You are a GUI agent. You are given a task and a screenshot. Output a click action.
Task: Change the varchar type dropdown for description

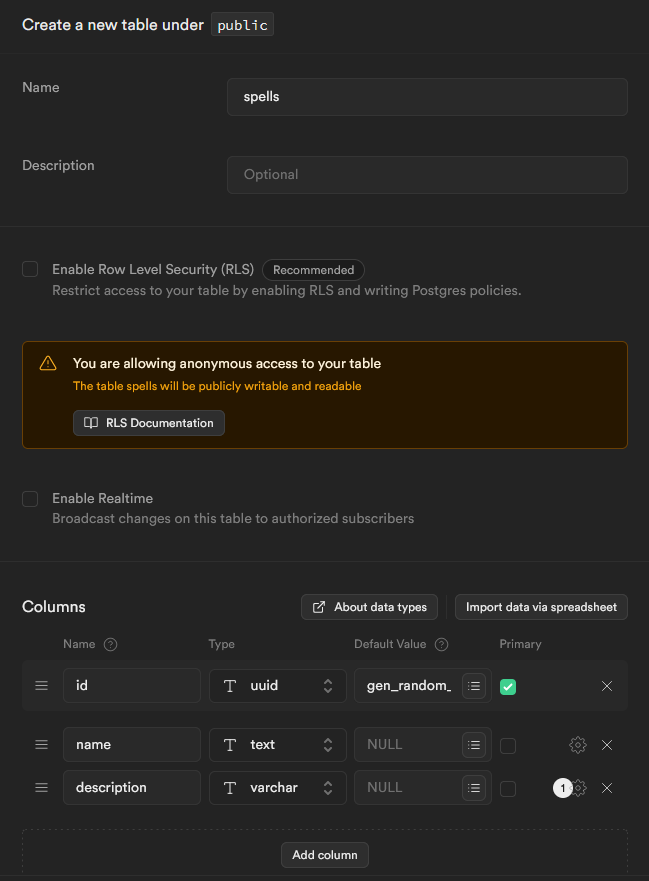click(x=278, y=788)
